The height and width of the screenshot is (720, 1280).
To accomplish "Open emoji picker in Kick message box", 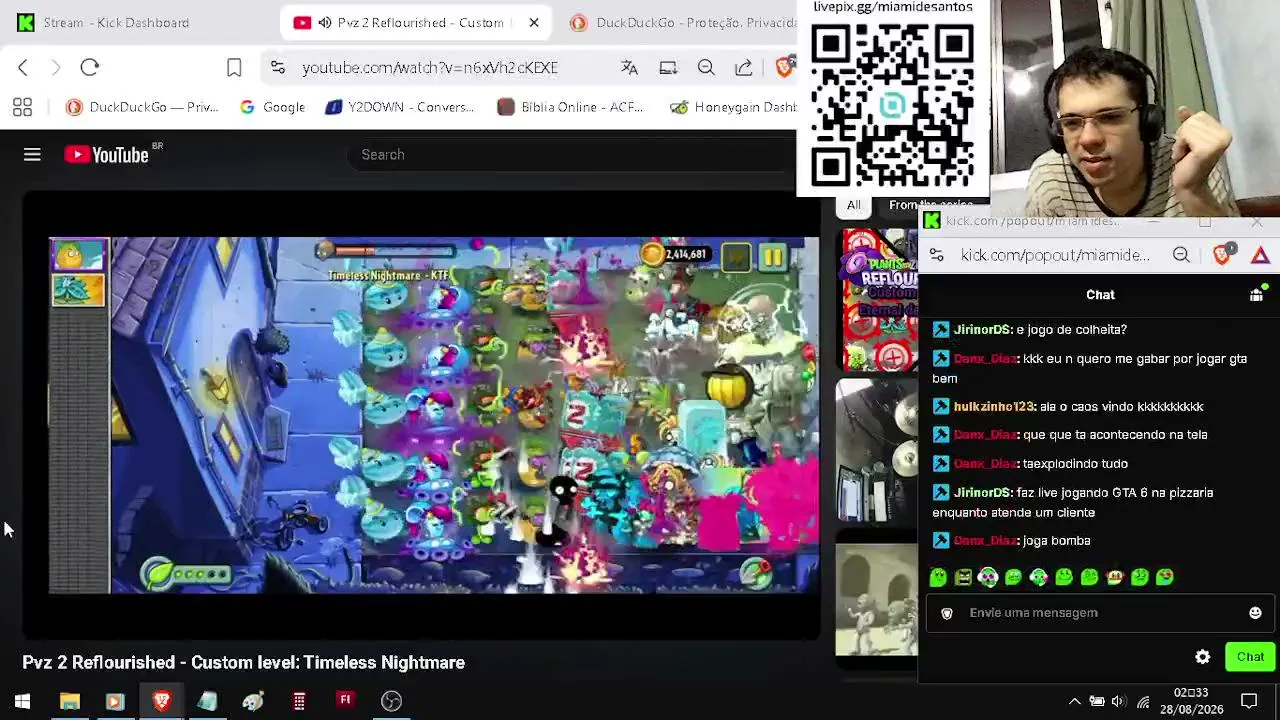I will pos(1255,613).
